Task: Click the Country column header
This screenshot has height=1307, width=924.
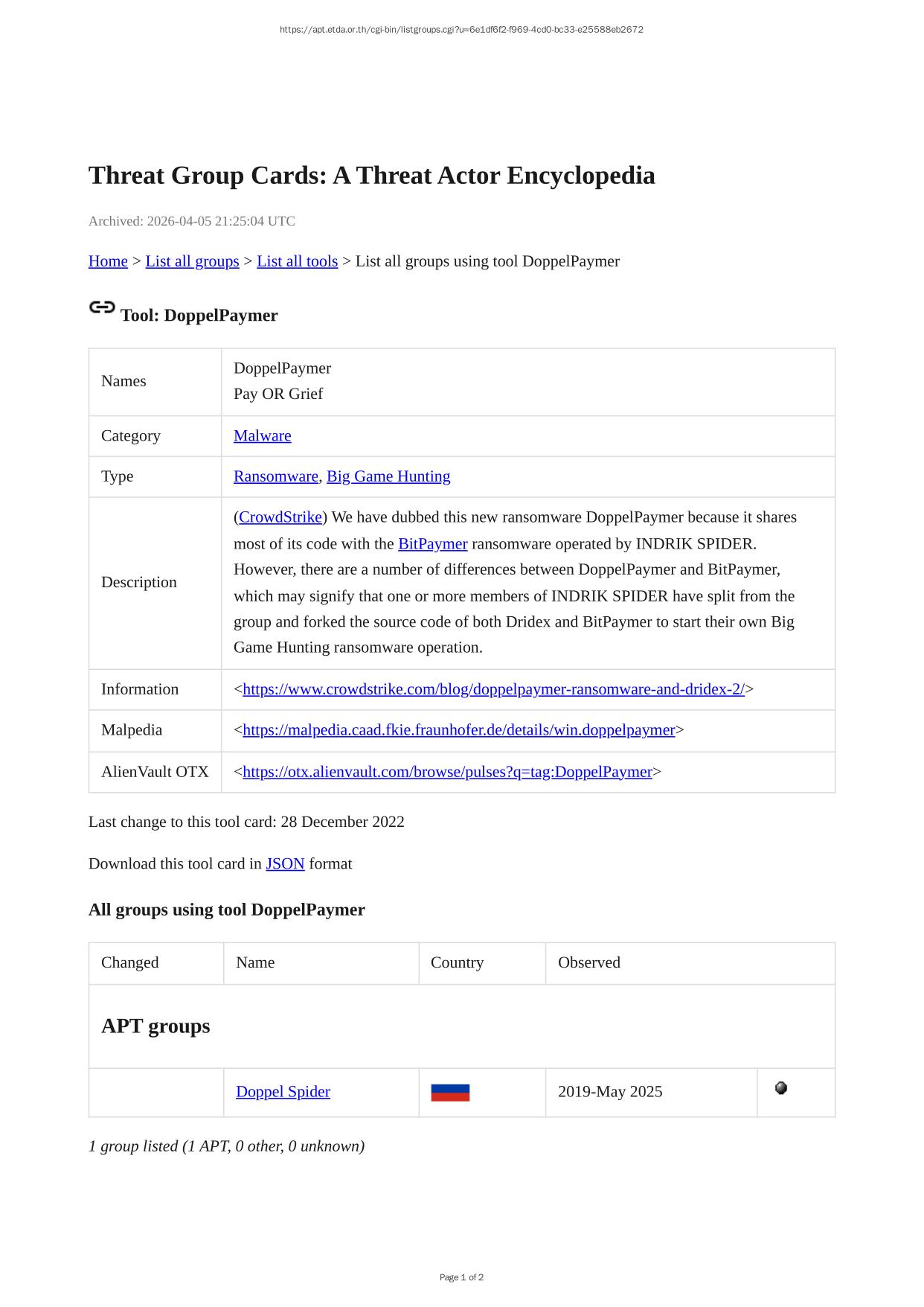Action: (x=457, y=962)
